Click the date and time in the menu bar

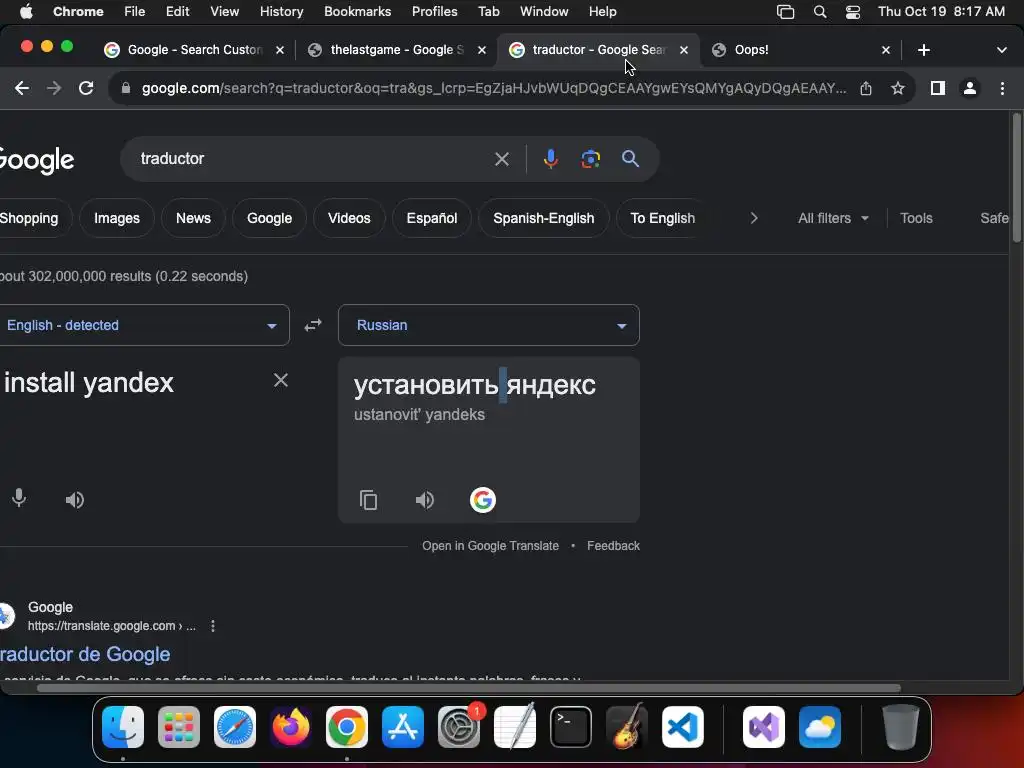(941, 12)
